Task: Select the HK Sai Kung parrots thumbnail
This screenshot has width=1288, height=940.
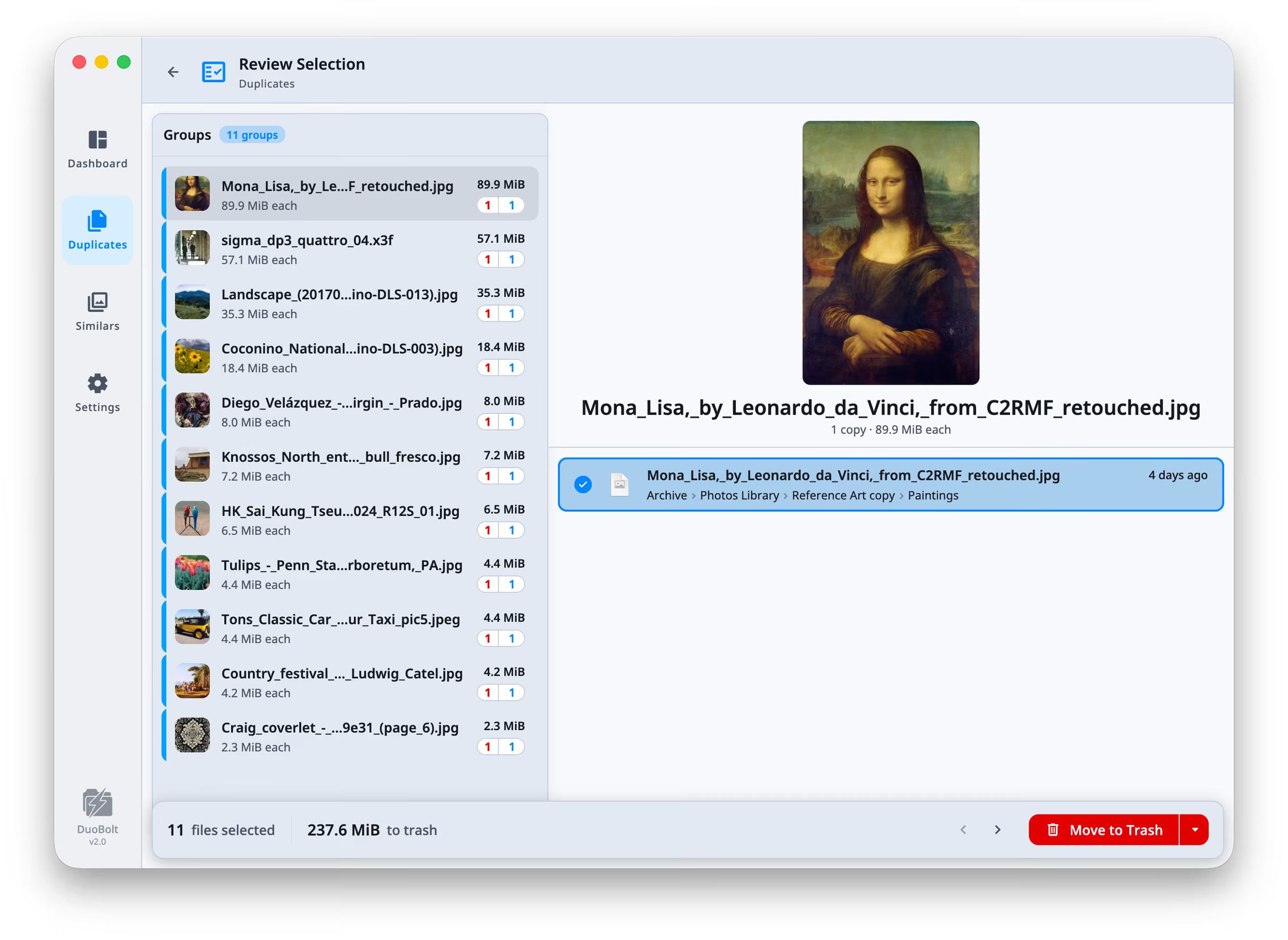Action: point(192,519)
